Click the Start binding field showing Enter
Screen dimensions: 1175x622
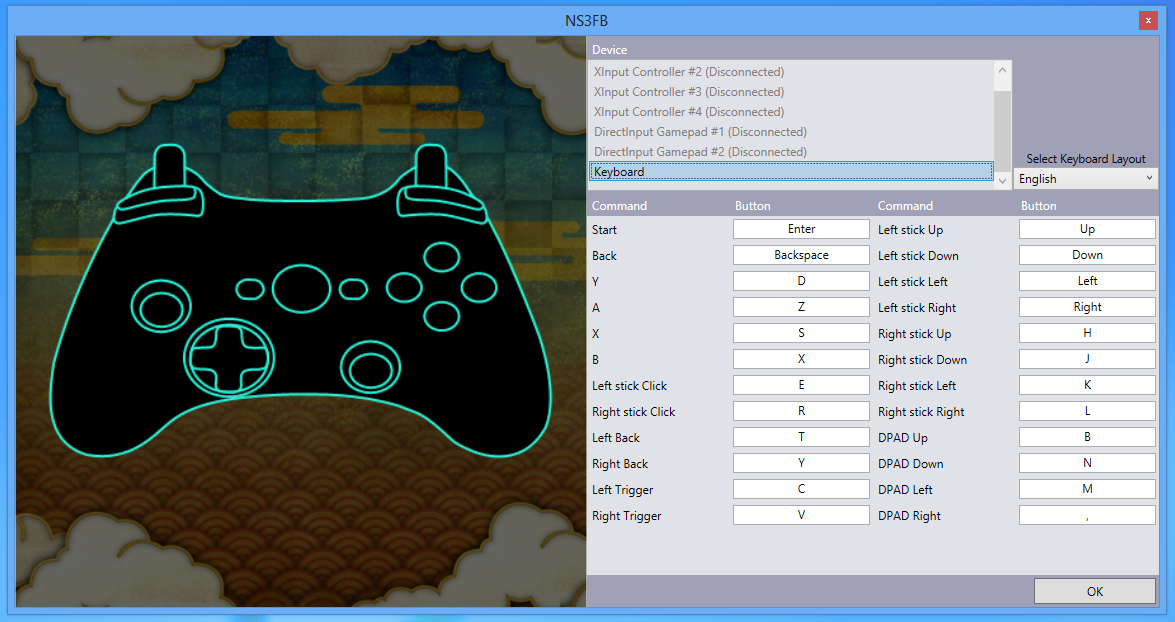coord(801,229)
